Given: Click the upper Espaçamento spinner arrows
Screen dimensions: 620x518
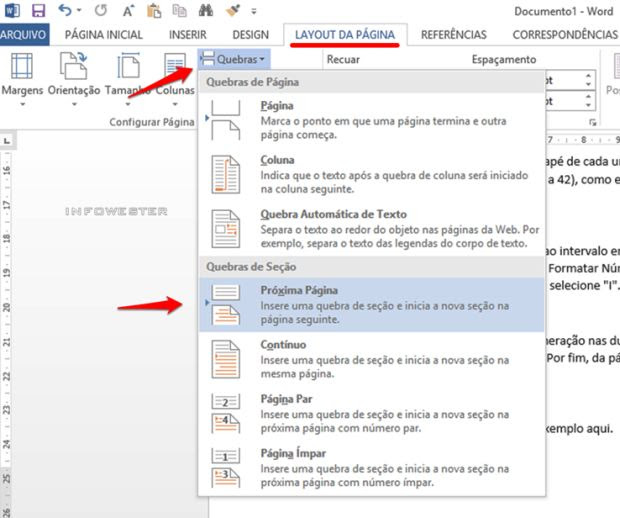Looking at the screenshot, I should click(588, 80).
